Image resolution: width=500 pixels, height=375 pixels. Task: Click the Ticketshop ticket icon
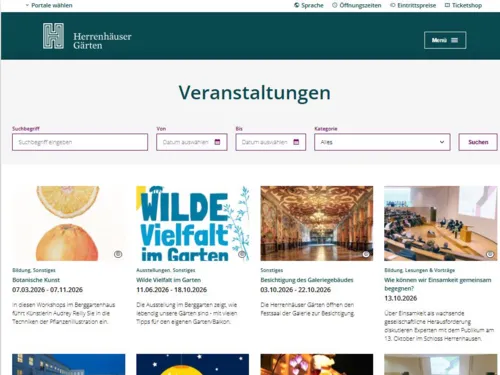tap(447, 5)
